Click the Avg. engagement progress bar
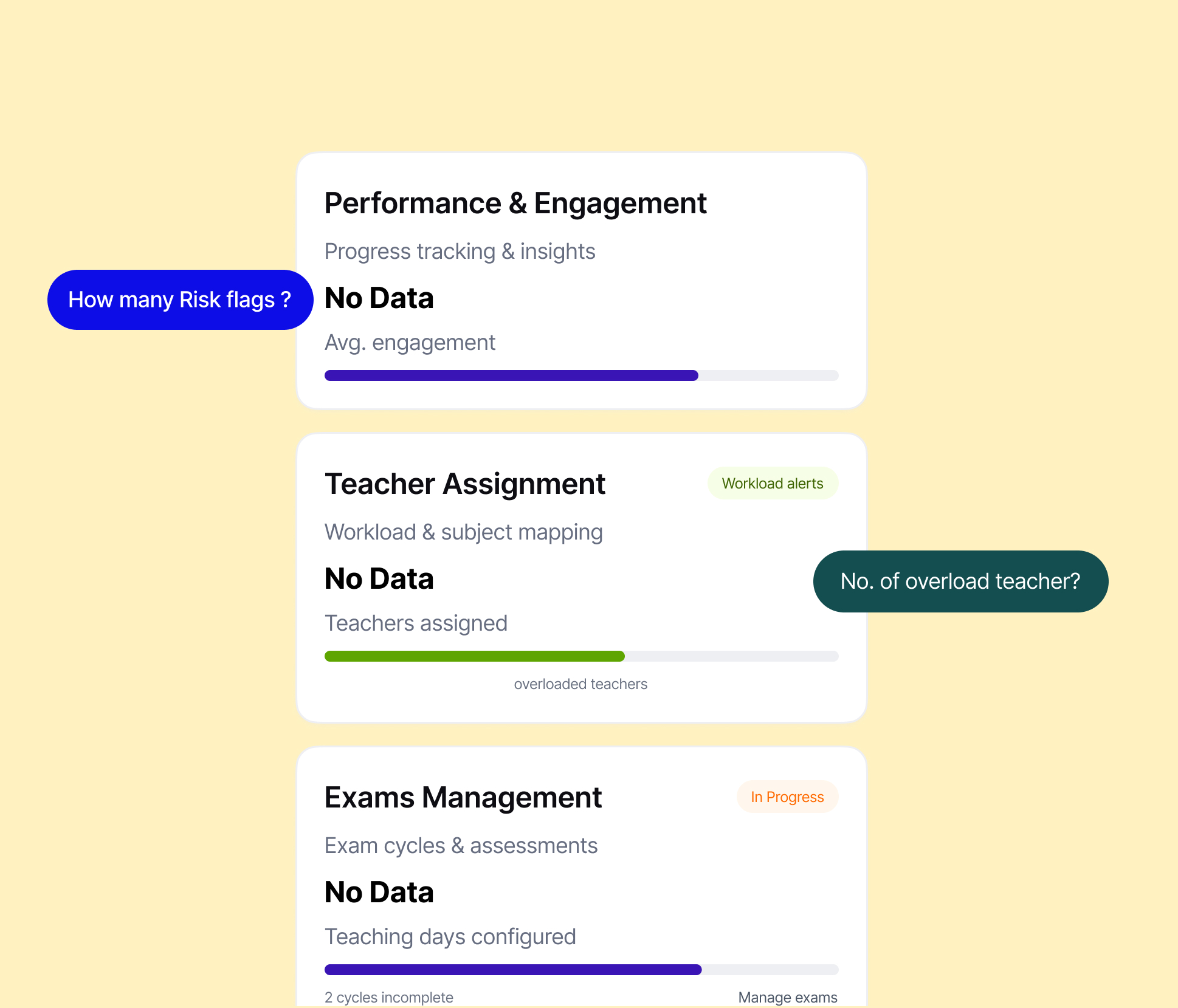This screenshot has width=1178, height=1008. 581,375
